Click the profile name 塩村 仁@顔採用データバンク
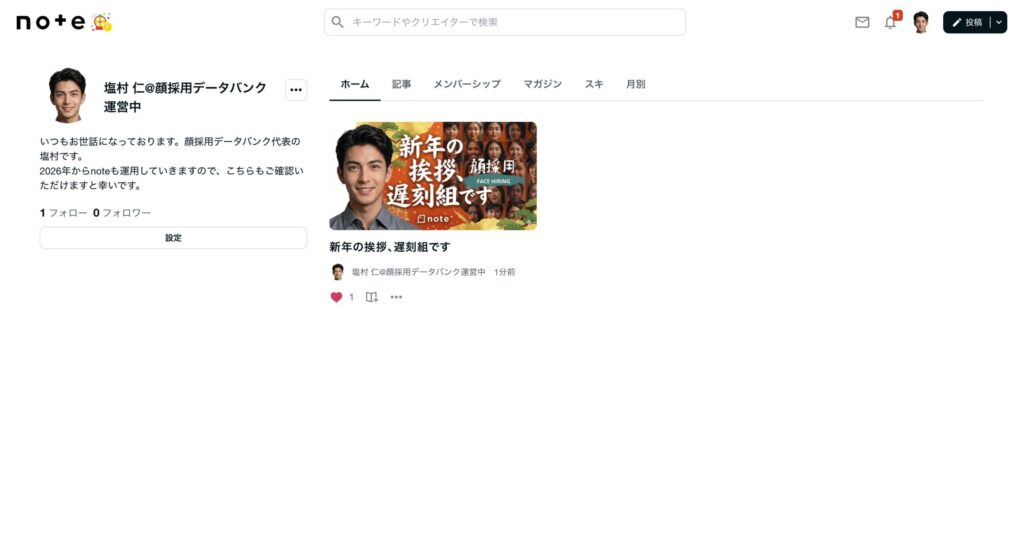 (185, 97)
